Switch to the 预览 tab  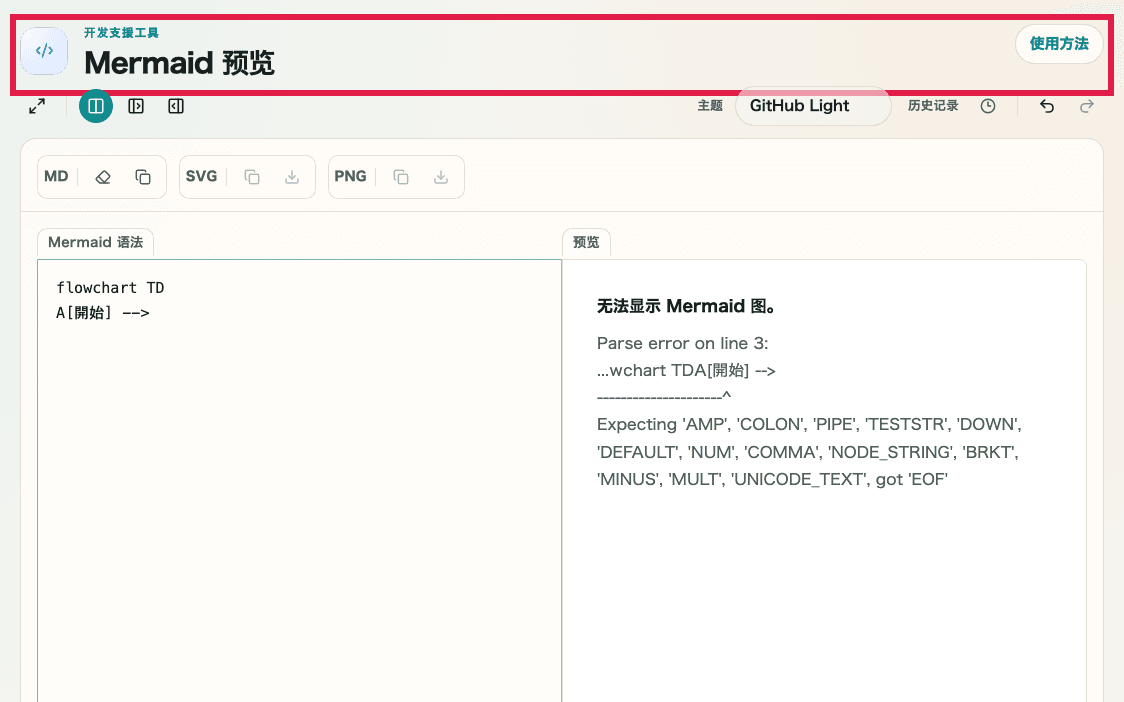(x=586, y=242)
